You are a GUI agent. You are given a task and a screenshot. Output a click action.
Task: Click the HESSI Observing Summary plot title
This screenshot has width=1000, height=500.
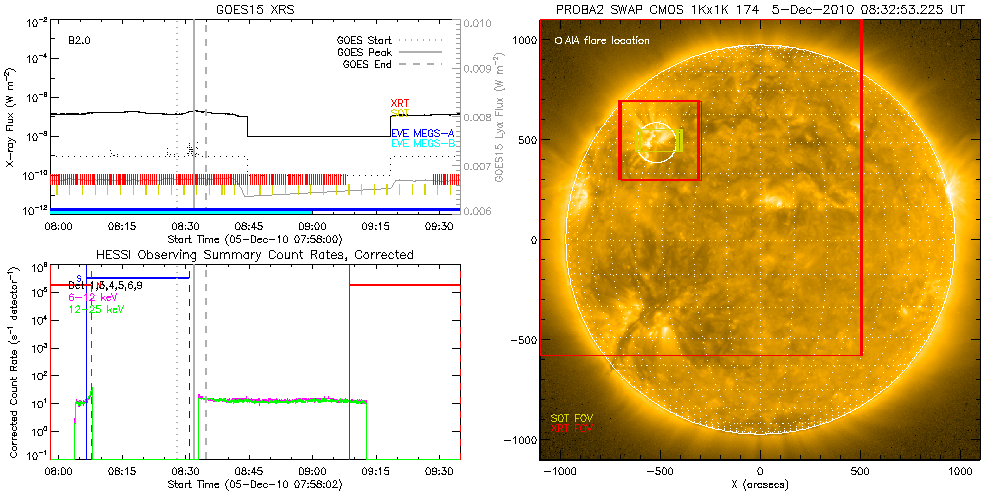tap(255, 255)
